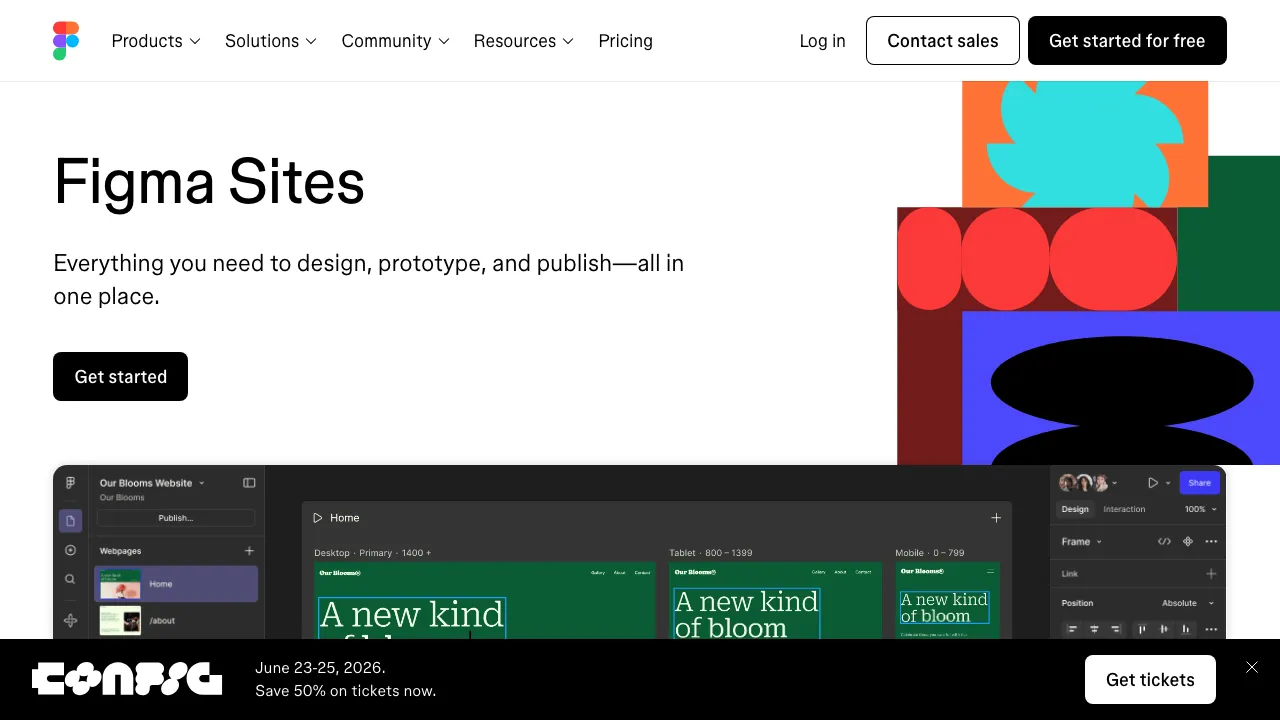Change Position from the Absolute dropdown

pos(1185,602)
